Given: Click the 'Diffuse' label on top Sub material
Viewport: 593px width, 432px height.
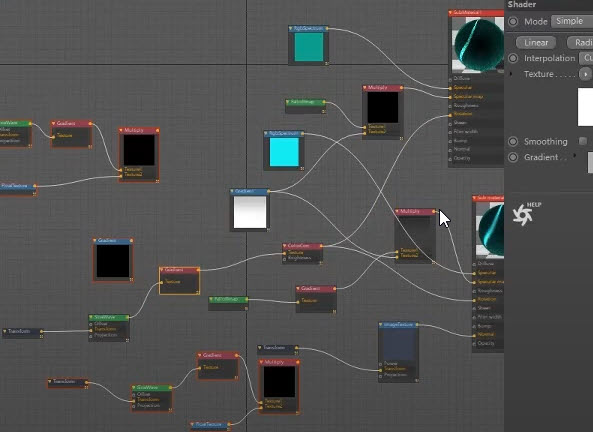Looking at the screenshot, I should tap(462, 79).
